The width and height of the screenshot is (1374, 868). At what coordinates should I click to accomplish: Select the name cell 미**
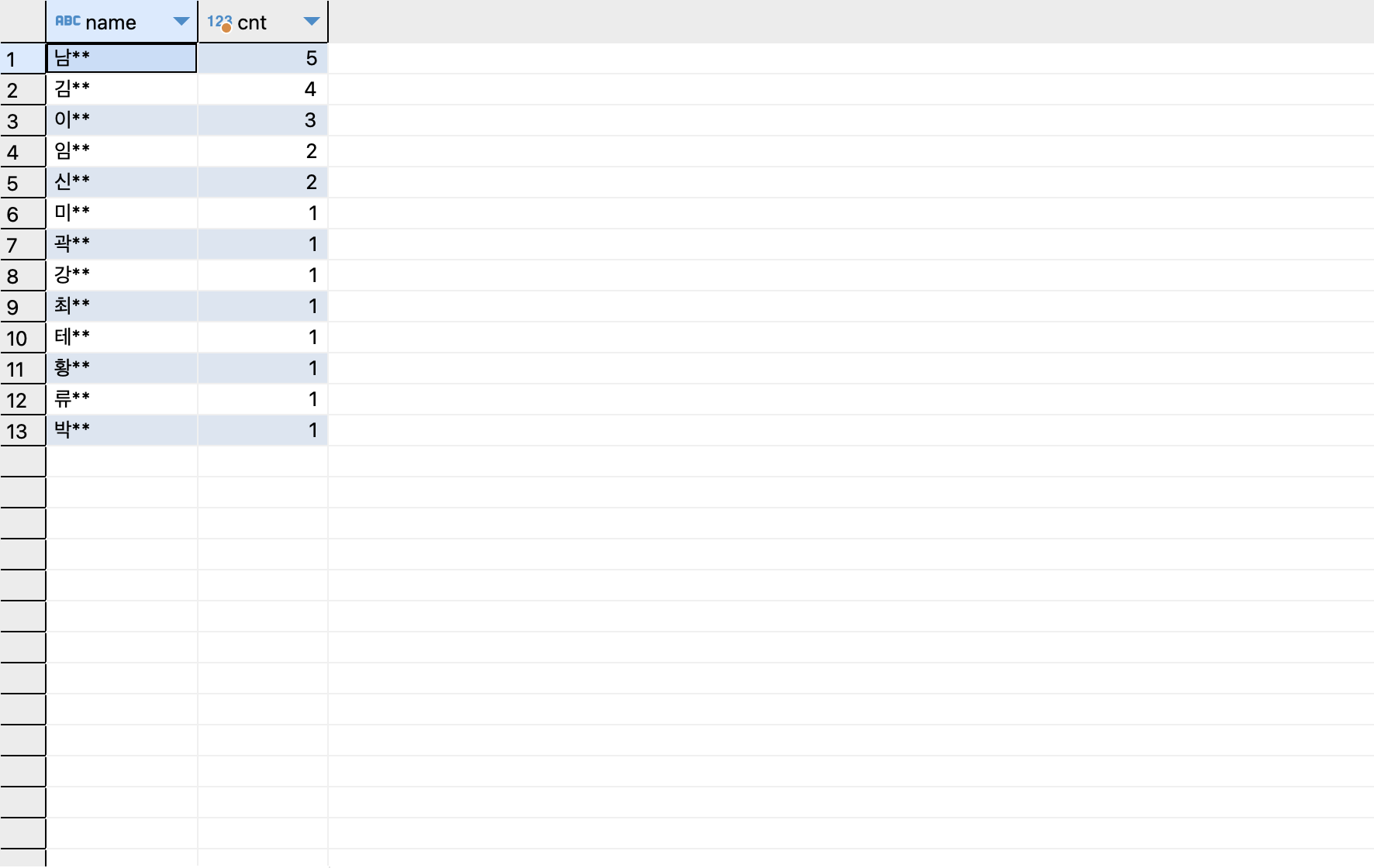(122, 213)
